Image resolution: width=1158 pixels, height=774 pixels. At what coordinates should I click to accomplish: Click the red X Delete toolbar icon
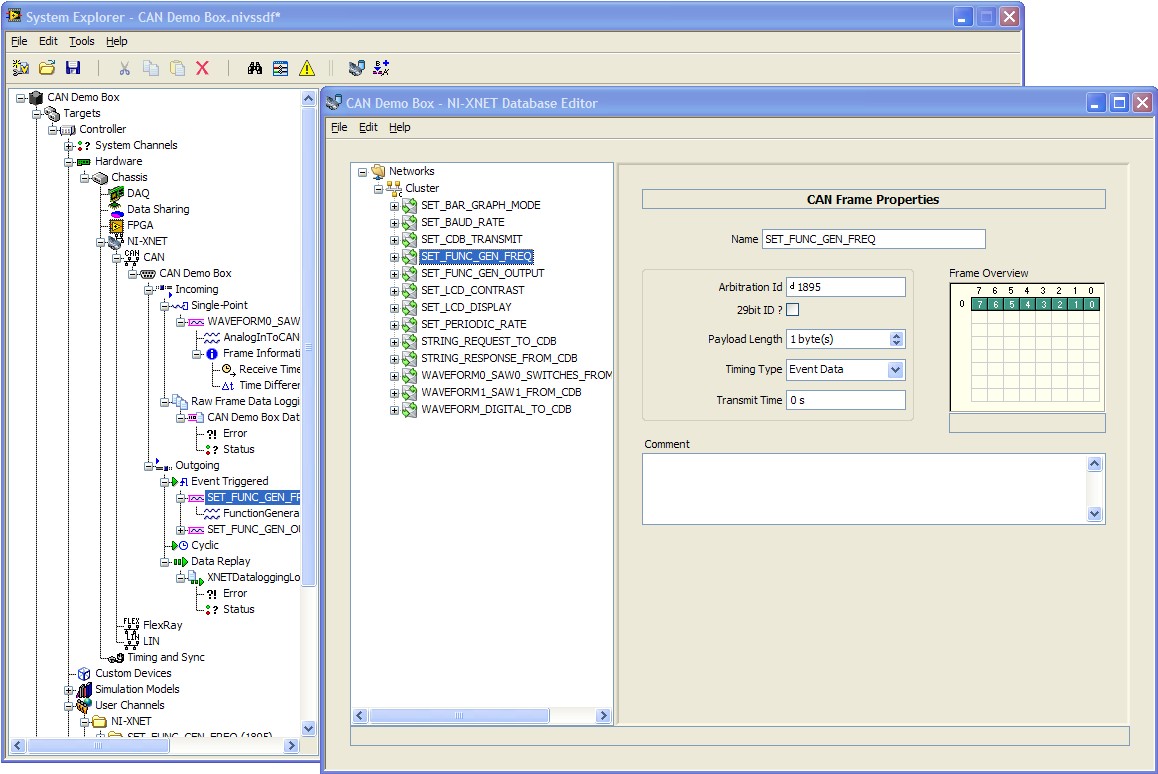coord(202,68)
